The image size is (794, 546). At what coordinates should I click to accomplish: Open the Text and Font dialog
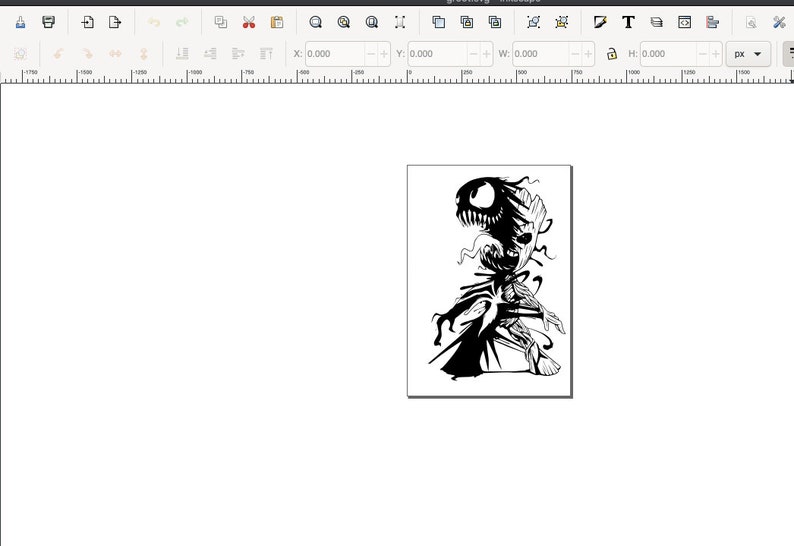tap(628, 22)
